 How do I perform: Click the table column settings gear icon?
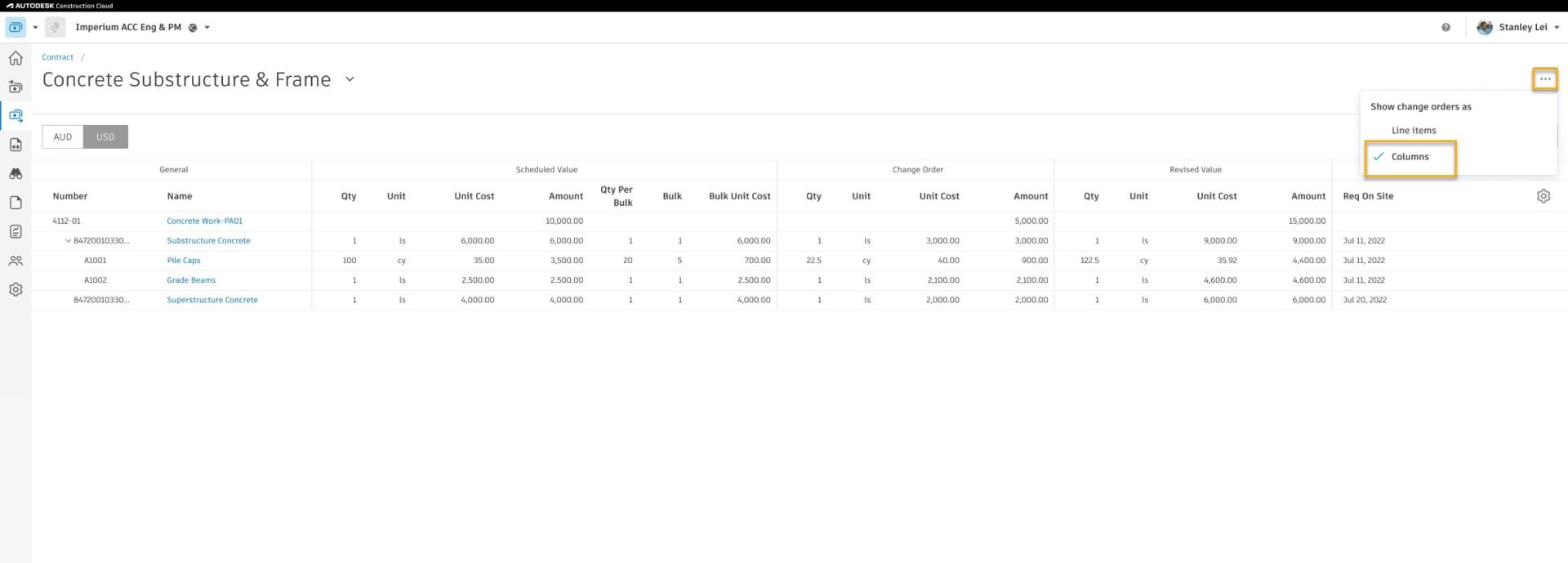pyautogui.click(x=1543, y=196)
